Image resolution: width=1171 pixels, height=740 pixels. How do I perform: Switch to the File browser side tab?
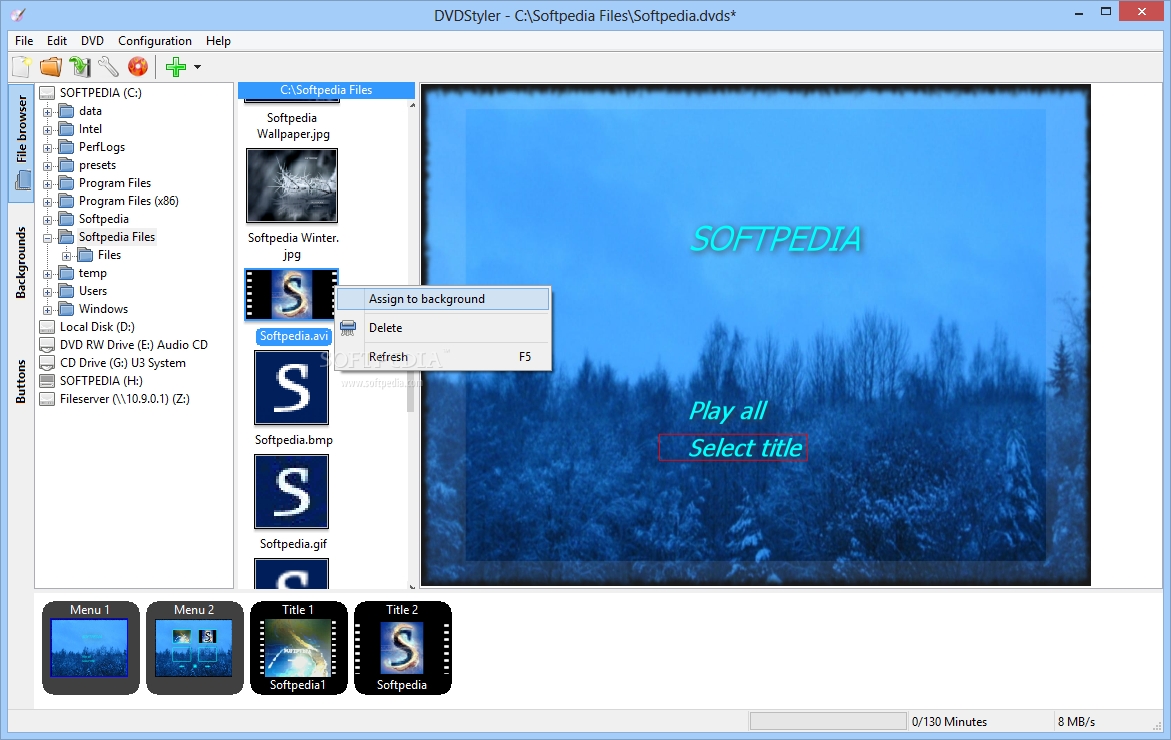coord(22,143)
